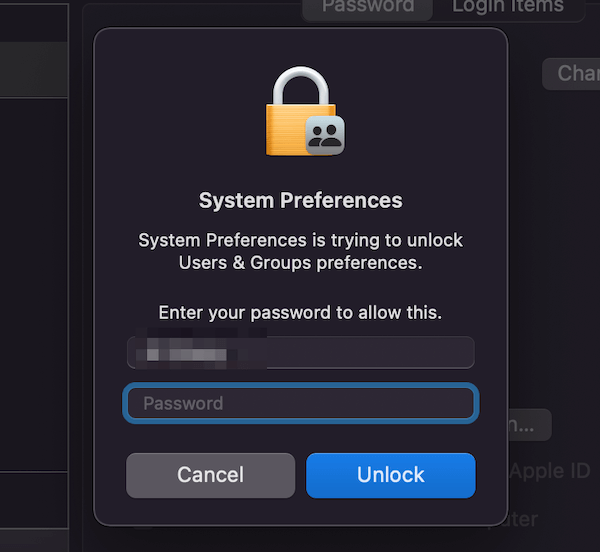Click the dimmed button ending in 'n...'
The height and width of the screenshot is (552, 600).
(x=530, y=425)
